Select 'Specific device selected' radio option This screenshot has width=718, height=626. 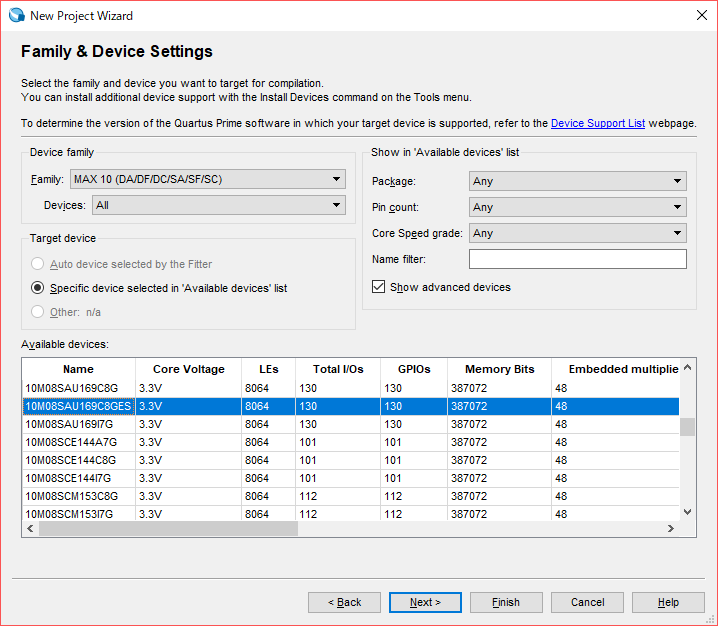(x=38, y=288)
